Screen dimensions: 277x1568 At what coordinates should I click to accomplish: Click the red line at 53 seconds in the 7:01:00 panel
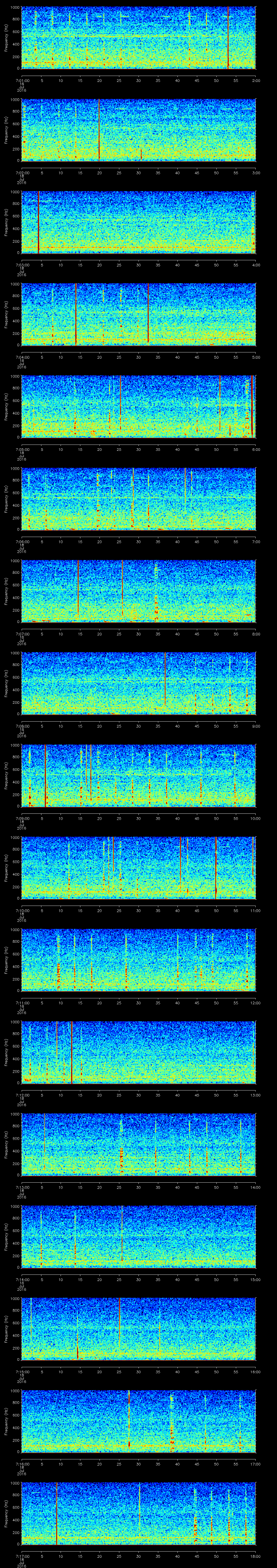coord(228,38)
